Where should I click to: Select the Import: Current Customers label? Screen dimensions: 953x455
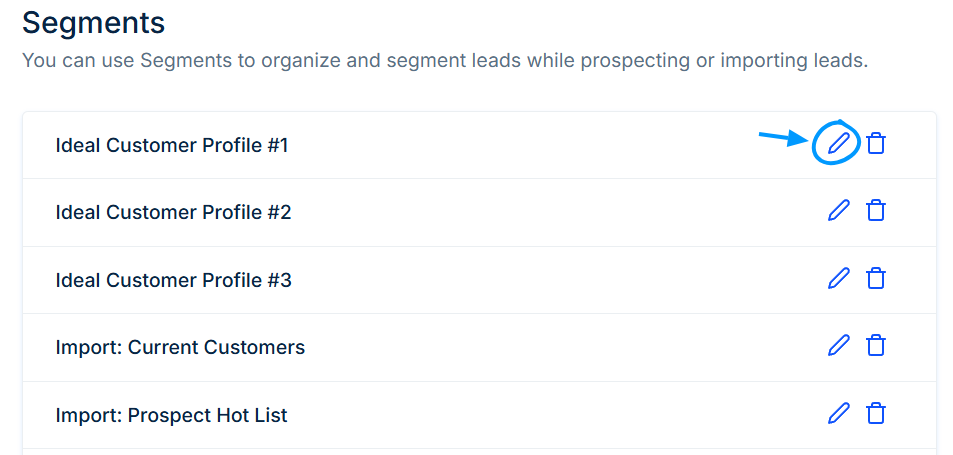(x=180, y=347)
